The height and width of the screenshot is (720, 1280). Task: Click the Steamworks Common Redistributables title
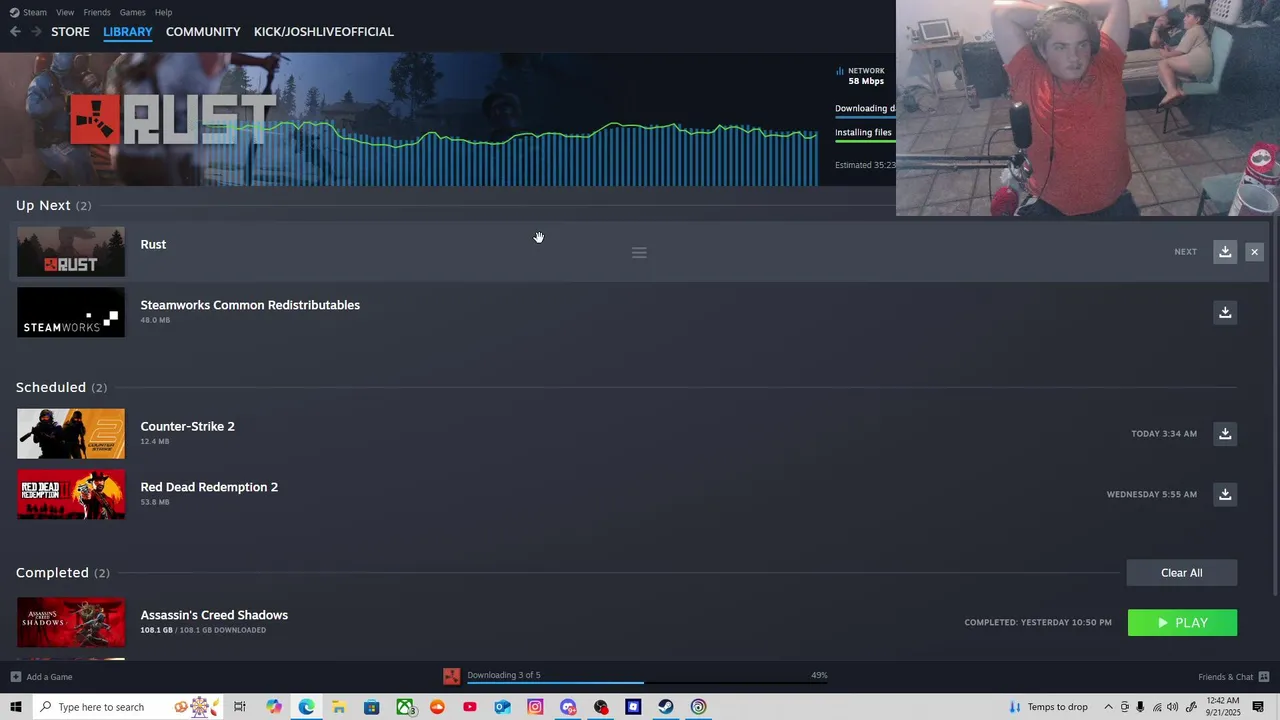point(250,305)
